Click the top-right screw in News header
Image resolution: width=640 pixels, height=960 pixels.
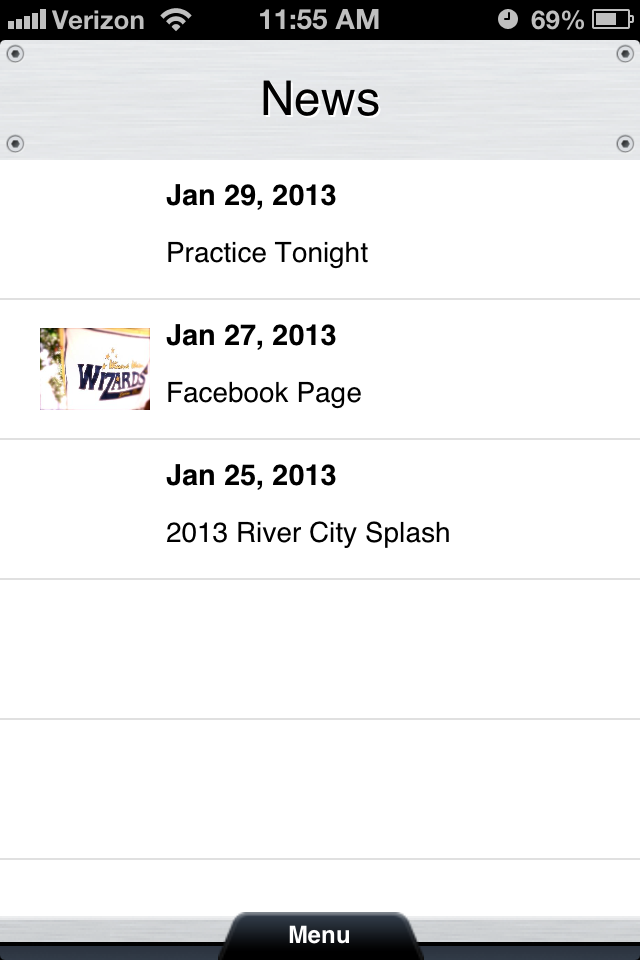tap(627, 53)
